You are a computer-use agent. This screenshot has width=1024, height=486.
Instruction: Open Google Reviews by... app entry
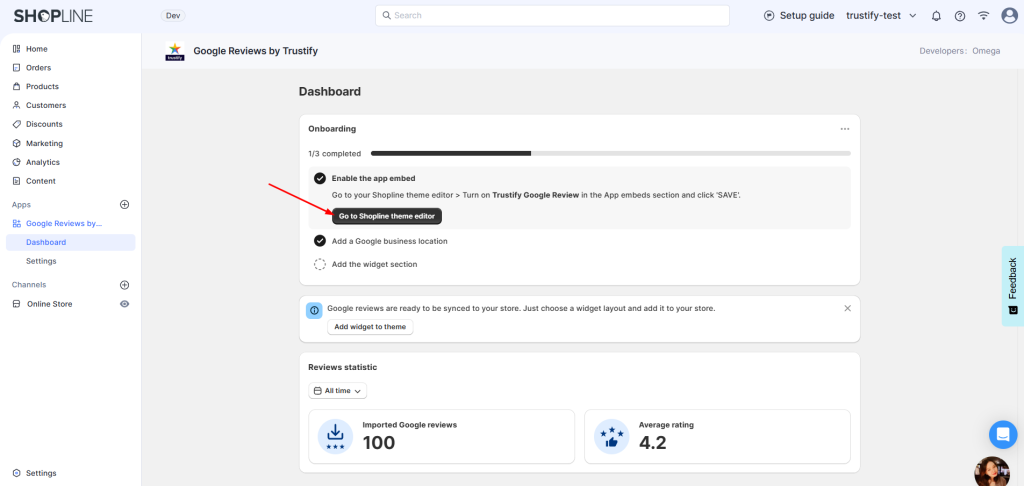pyautogui.click(x=64, y=223)
